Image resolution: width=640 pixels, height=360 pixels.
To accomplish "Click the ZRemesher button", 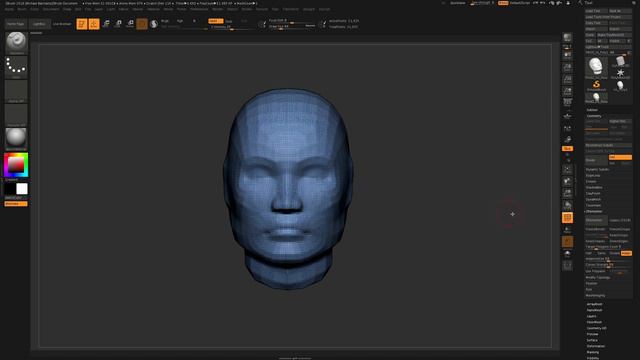I will pos(597,220).
